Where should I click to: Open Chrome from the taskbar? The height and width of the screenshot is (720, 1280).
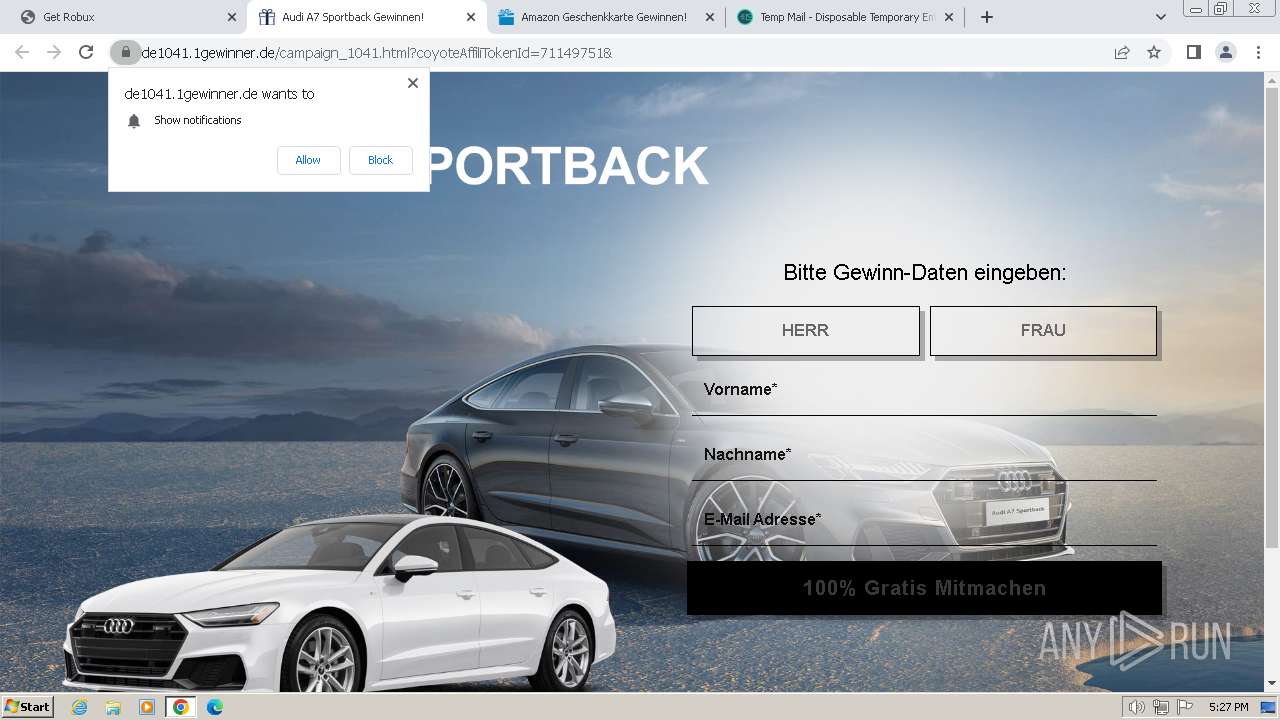[181, 707]
